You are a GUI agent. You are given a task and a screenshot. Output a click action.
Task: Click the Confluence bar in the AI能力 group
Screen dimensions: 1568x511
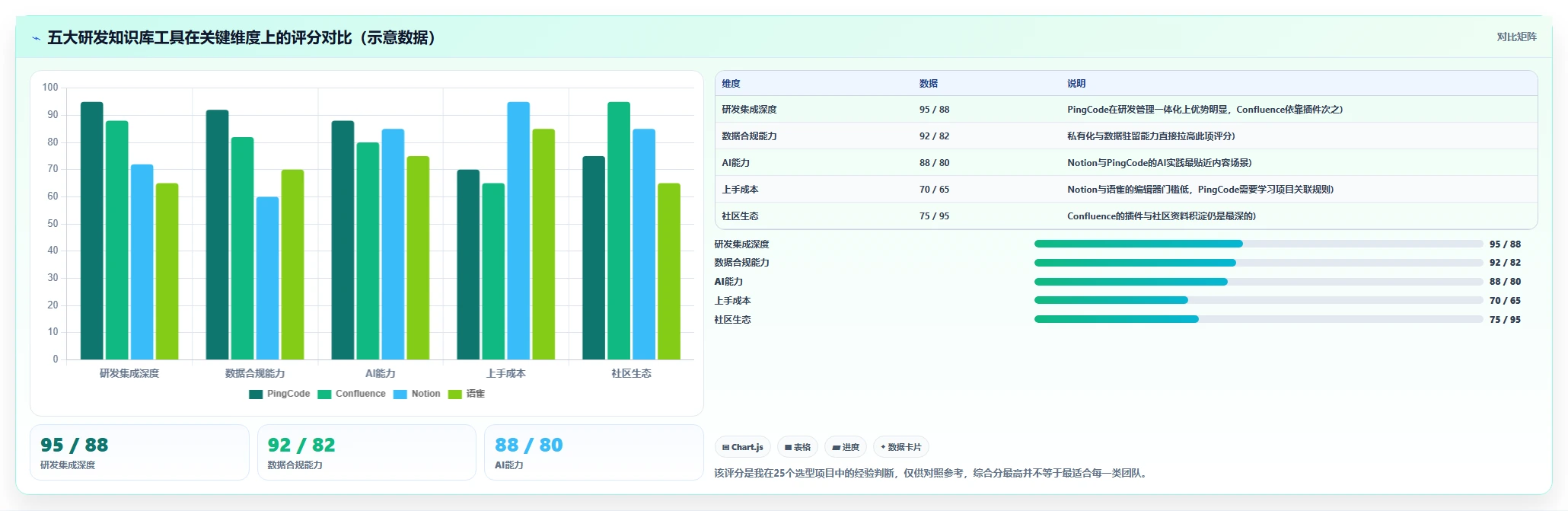tap(368, 251)
